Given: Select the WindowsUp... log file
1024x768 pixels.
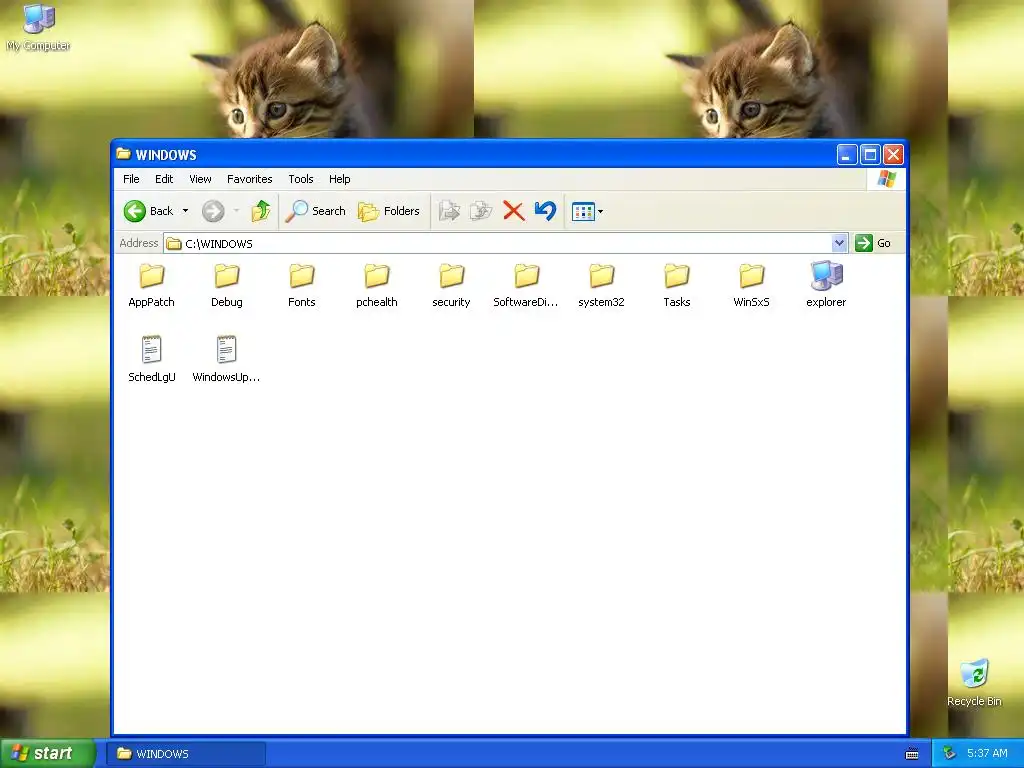Looking at the screenshot, I should click(x=226, y=359).
